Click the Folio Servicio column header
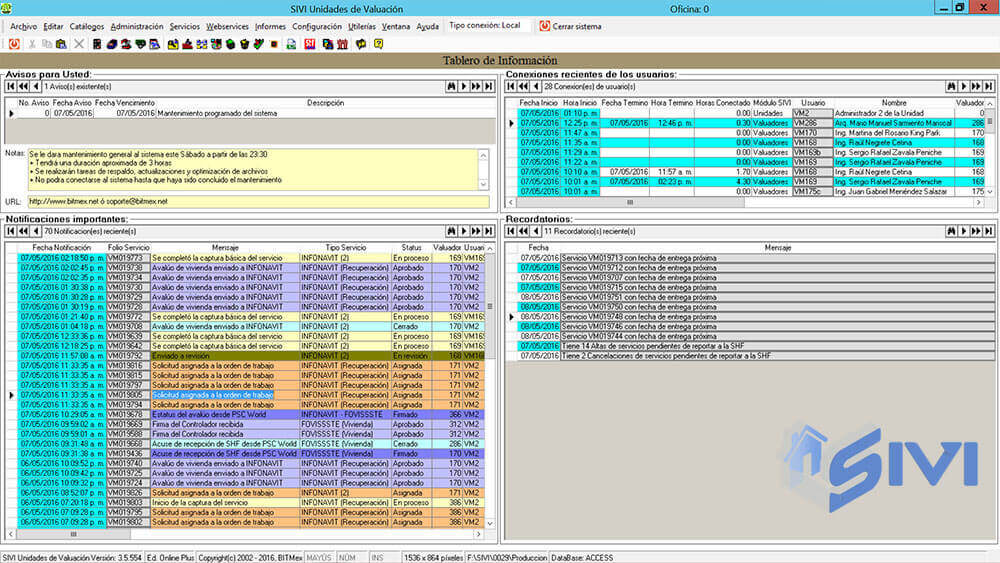1000x563 pixels. [x=128, y=247]
